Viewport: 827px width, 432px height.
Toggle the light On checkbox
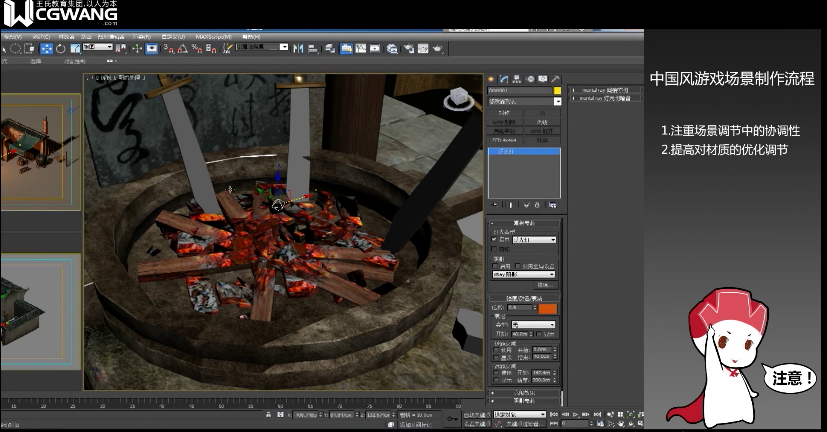coord(495,241)
